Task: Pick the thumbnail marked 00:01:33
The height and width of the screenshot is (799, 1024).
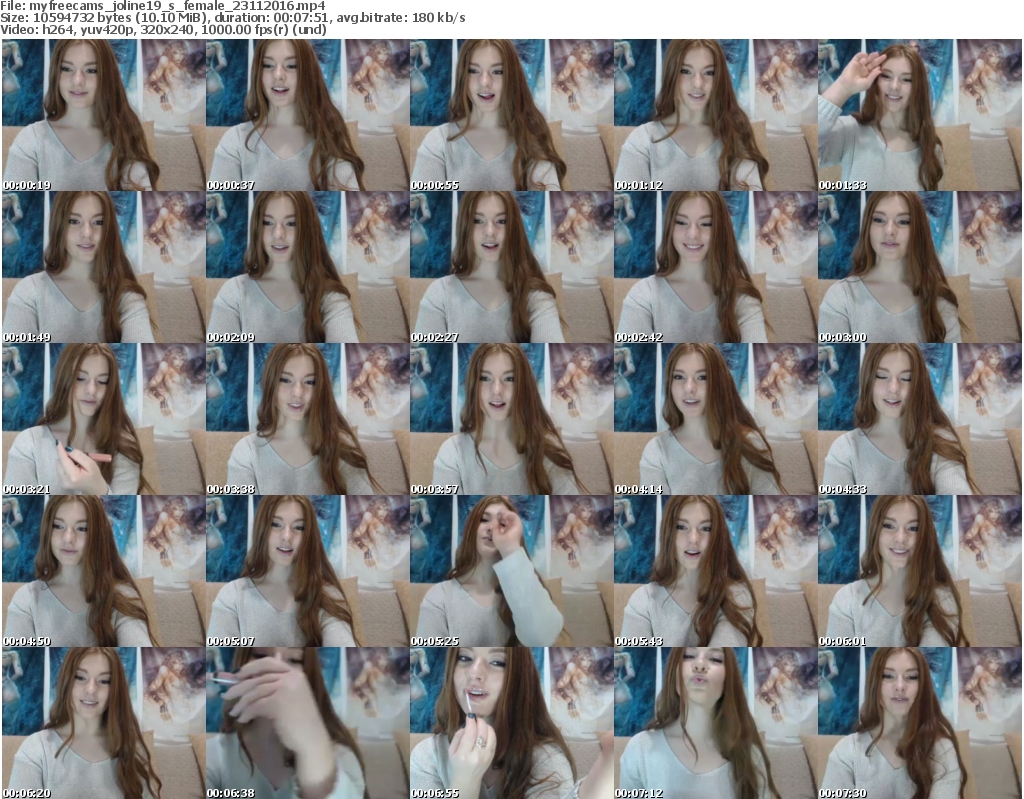Action: (920, 115)
